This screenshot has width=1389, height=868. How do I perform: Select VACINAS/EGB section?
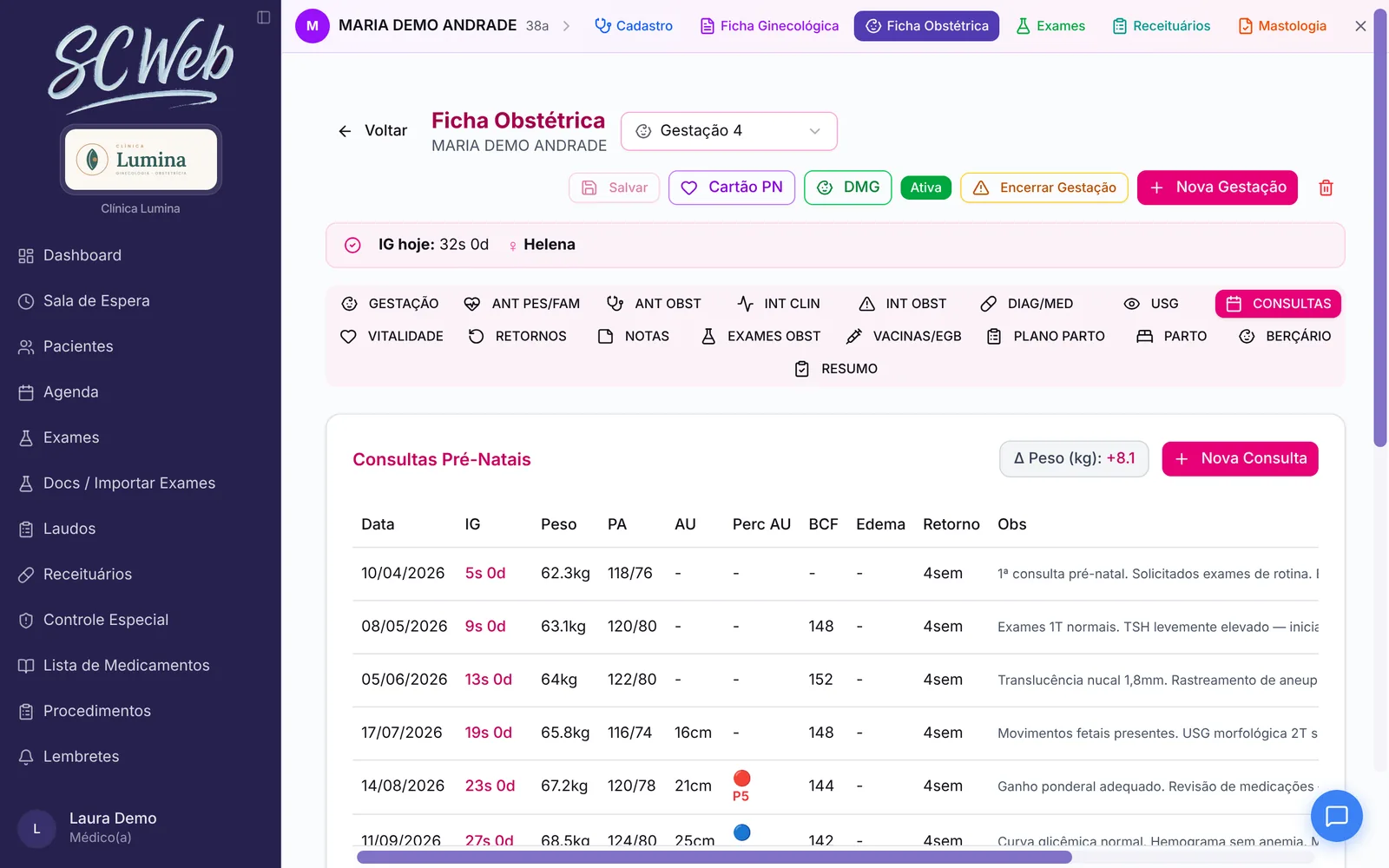coord(904,336)
